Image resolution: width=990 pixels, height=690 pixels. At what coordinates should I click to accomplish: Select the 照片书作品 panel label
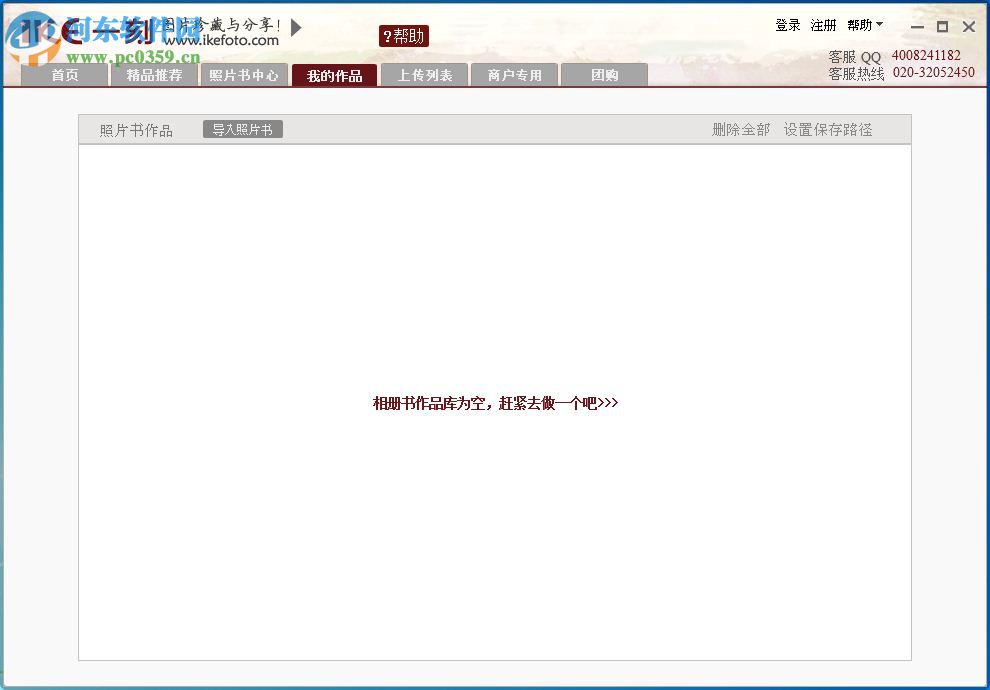[x=134, y=129]
